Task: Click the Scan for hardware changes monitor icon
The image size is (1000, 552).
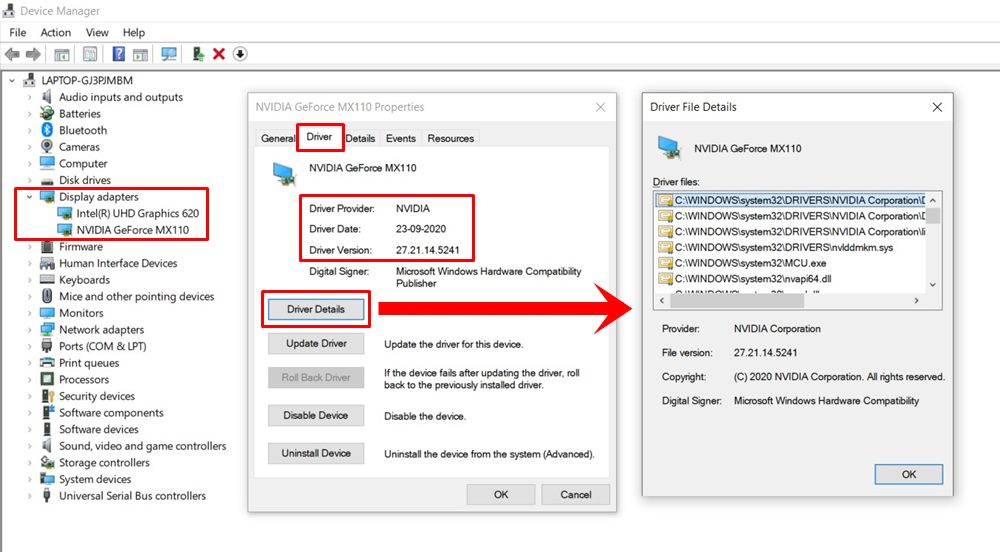Action: coord(169,54)
